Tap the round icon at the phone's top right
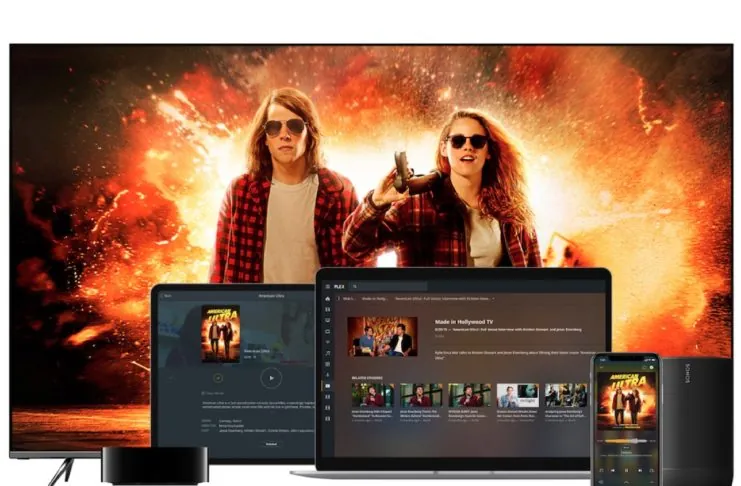This screenshot has height=486, width=741. (652, 367)
